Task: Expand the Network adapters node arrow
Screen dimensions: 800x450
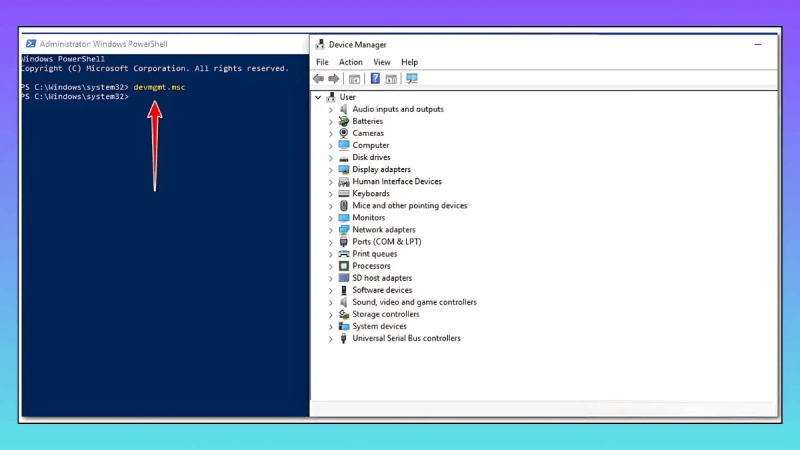Action: point(331,230)
